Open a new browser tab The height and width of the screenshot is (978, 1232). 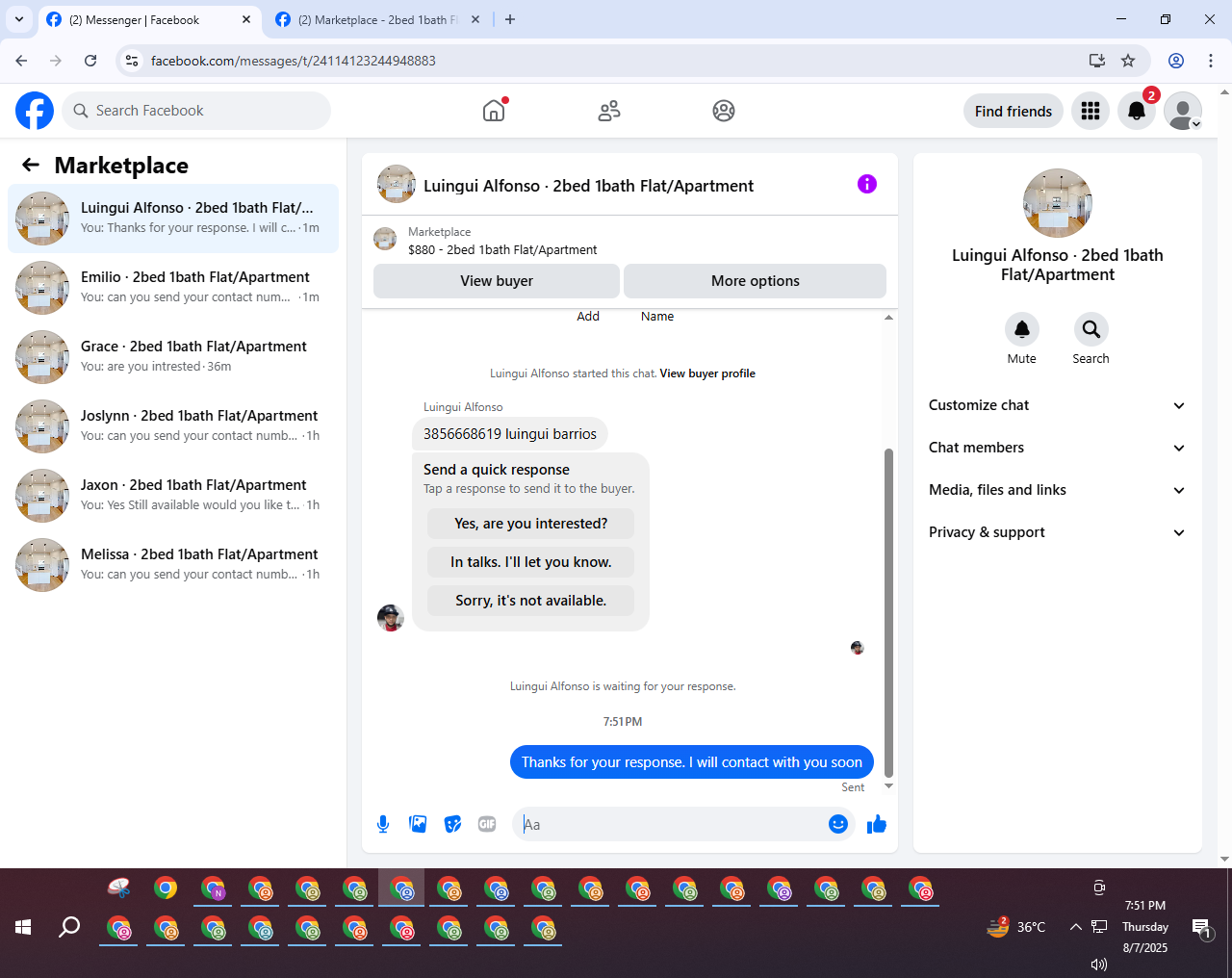tap(510, 19)
